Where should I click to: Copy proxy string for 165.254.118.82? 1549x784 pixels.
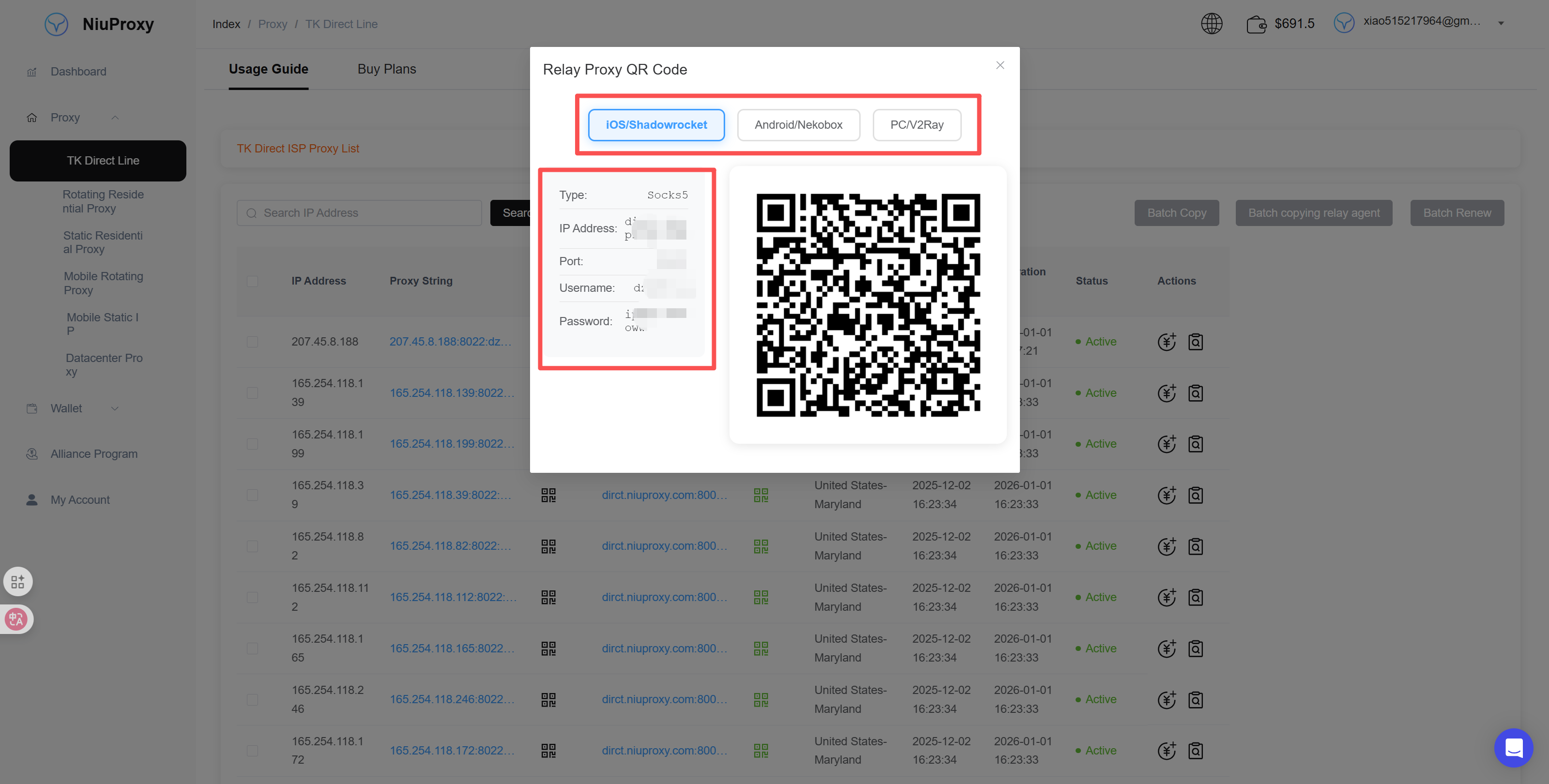tap(450, 546)
